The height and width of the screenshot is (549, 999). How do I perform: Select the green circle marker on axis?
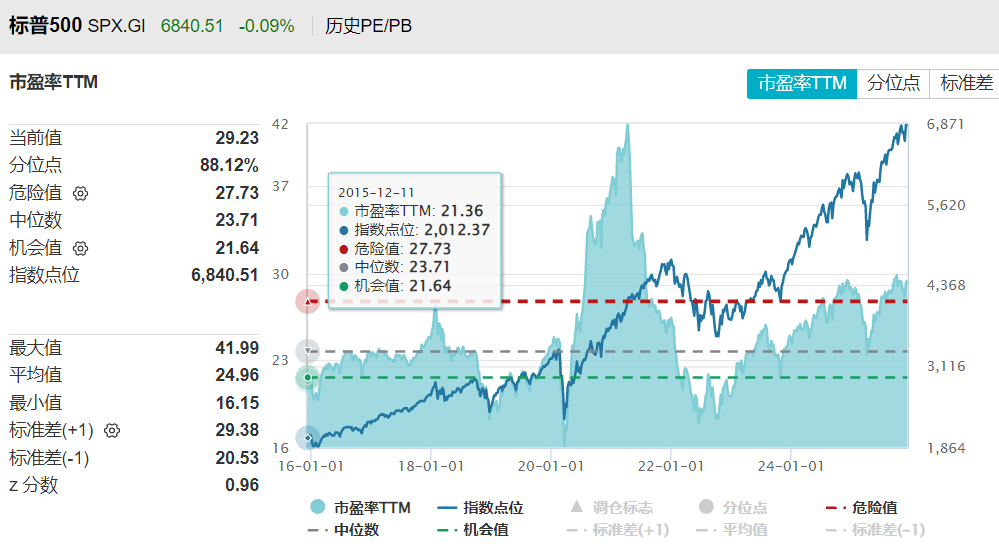pos(308,378)
